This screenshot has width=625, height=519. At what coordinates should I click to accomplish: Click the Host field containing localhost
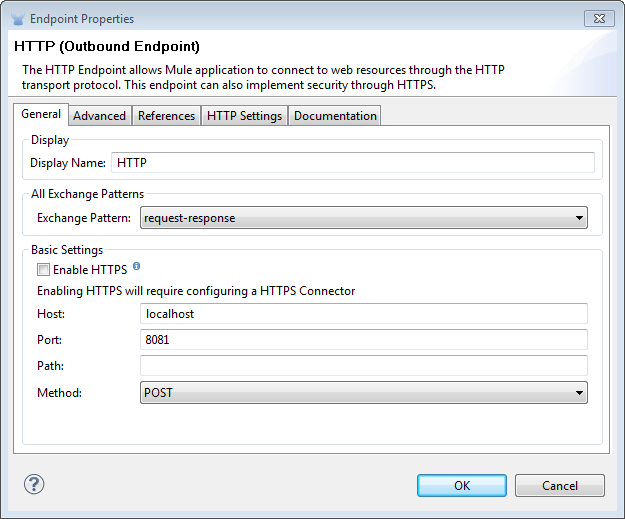364,314
